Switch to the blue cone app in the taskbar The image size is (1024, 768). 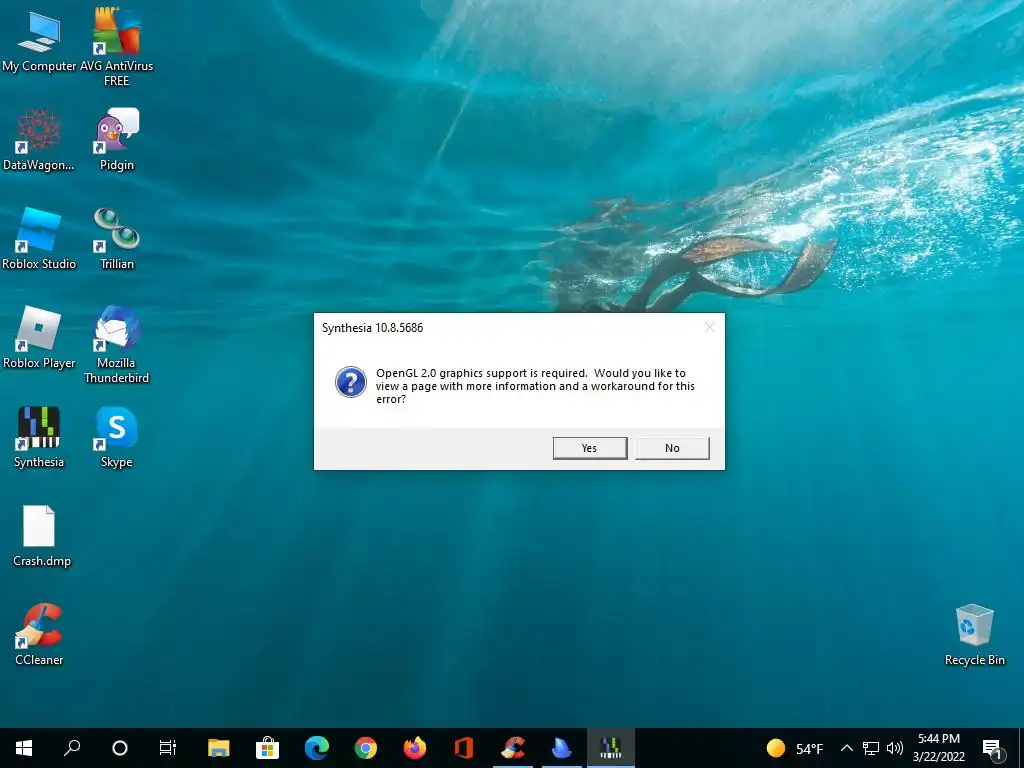[x=562, y=748]
